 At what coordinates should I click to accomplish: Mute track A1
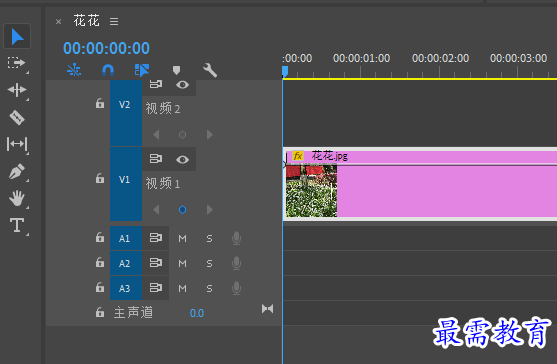pos(182,238)
